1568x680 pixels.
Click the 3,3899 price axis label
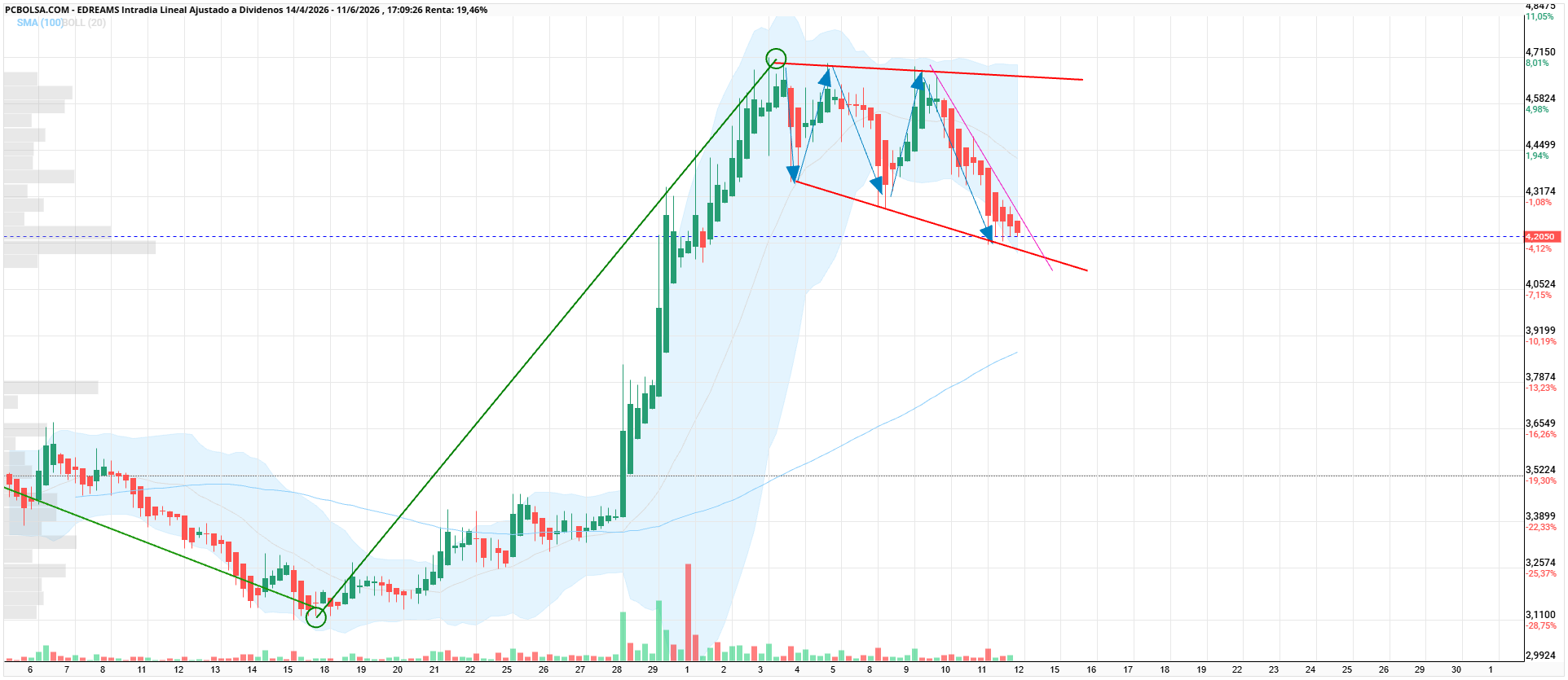click(1540, 516)
